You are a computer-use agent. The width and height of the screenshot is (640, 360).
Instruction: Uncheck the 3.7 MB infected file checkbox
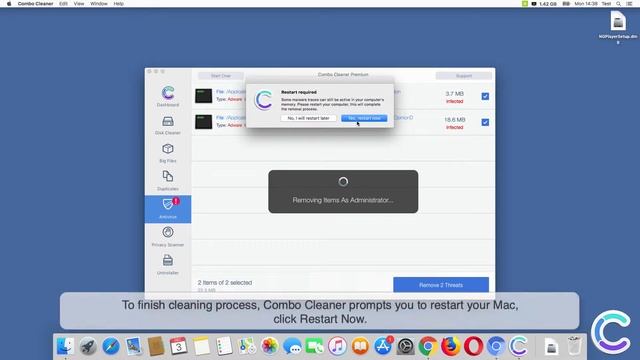[x=485, y=96]
